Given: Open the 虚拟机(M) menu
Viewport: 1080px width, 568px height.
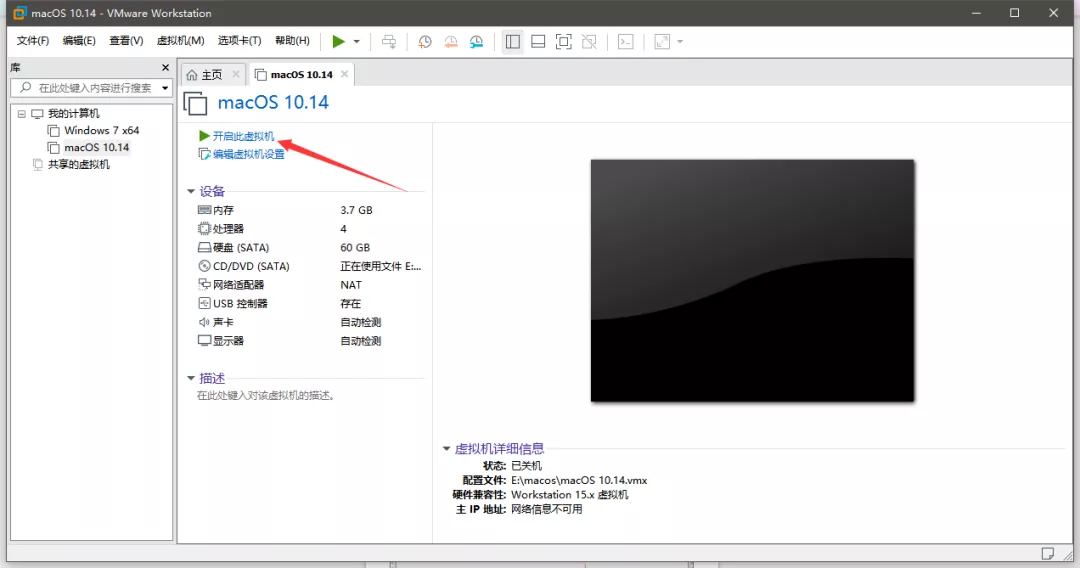Looking at the screenshot, I should [180, 41].
